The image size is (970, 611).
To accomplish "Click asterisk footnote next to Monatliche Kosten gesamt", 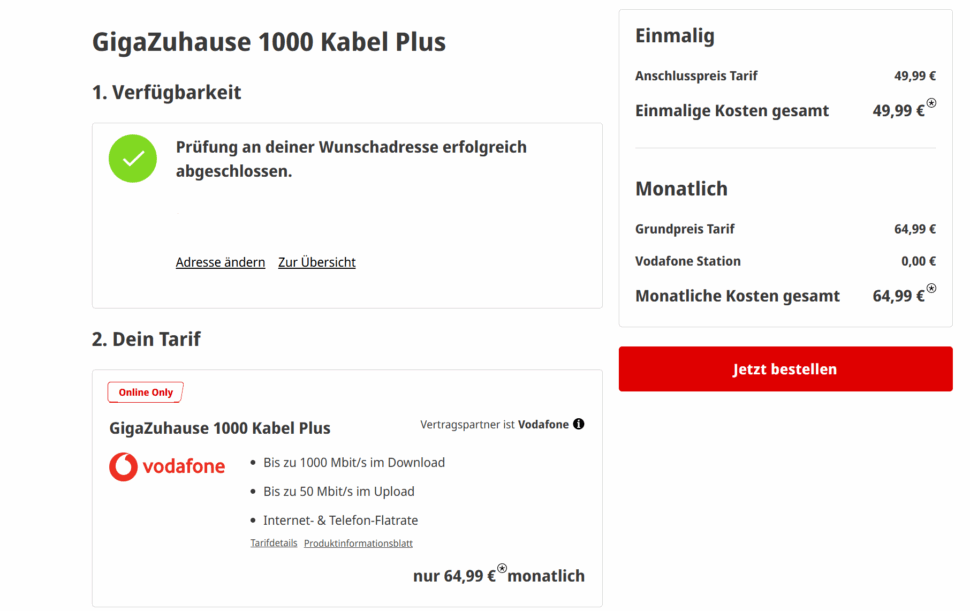I will (932, 288).
